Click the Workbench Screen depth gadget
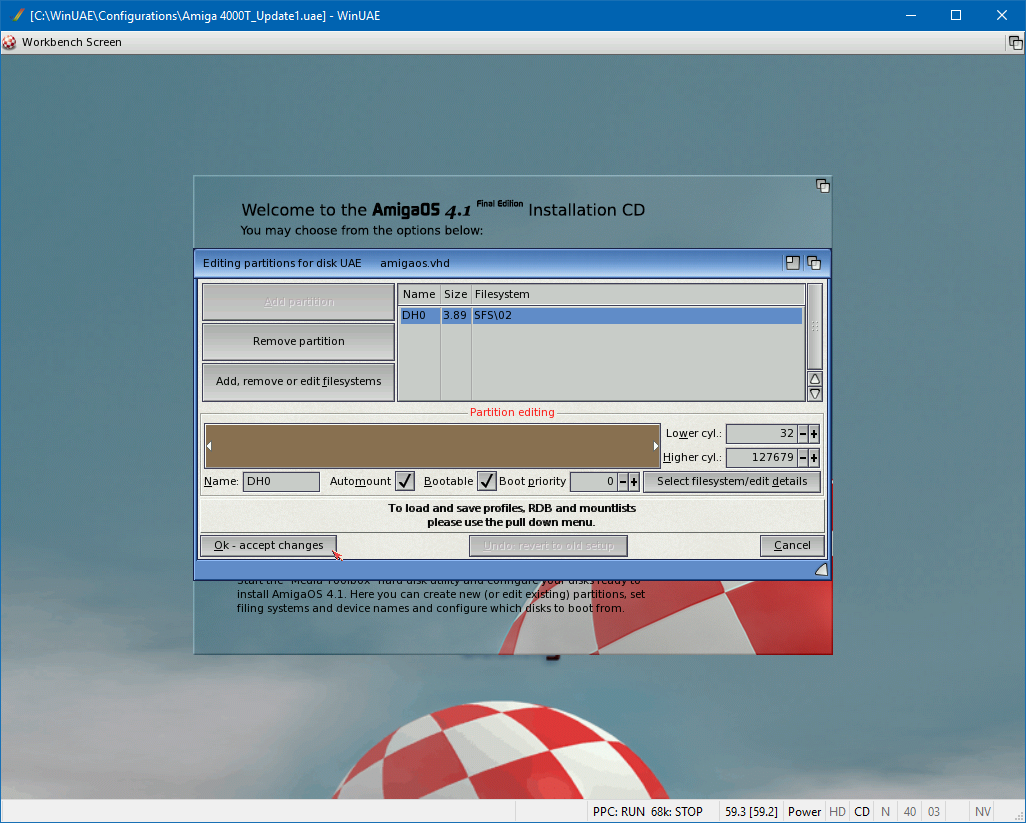Screen dimensions: 1026x823 pos(1015,43)
